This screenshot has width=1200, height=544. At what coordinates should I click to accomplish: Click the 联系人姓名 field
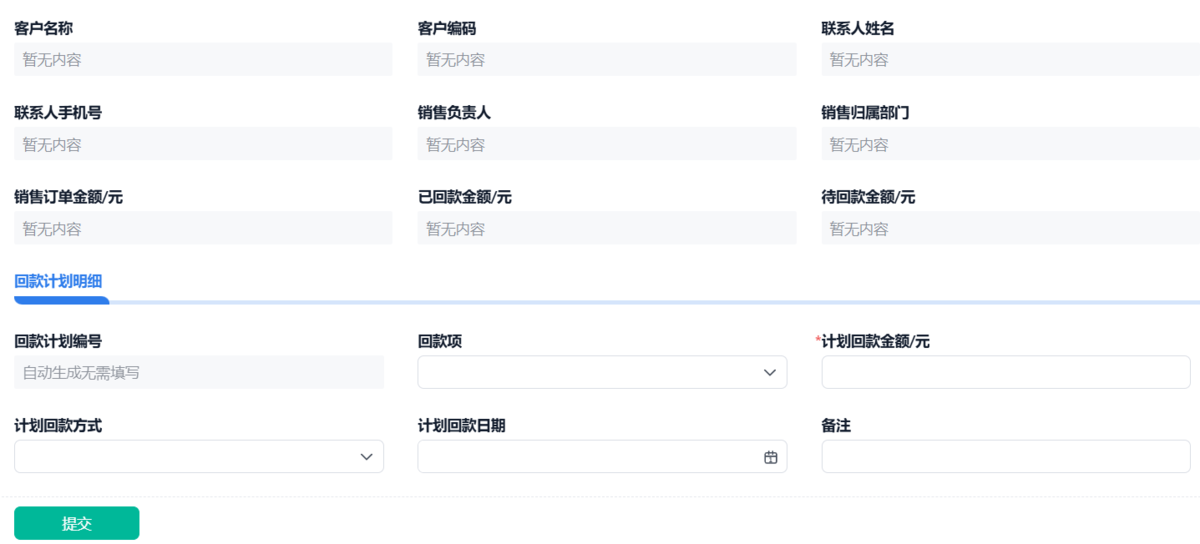[x=1011, y=60]
